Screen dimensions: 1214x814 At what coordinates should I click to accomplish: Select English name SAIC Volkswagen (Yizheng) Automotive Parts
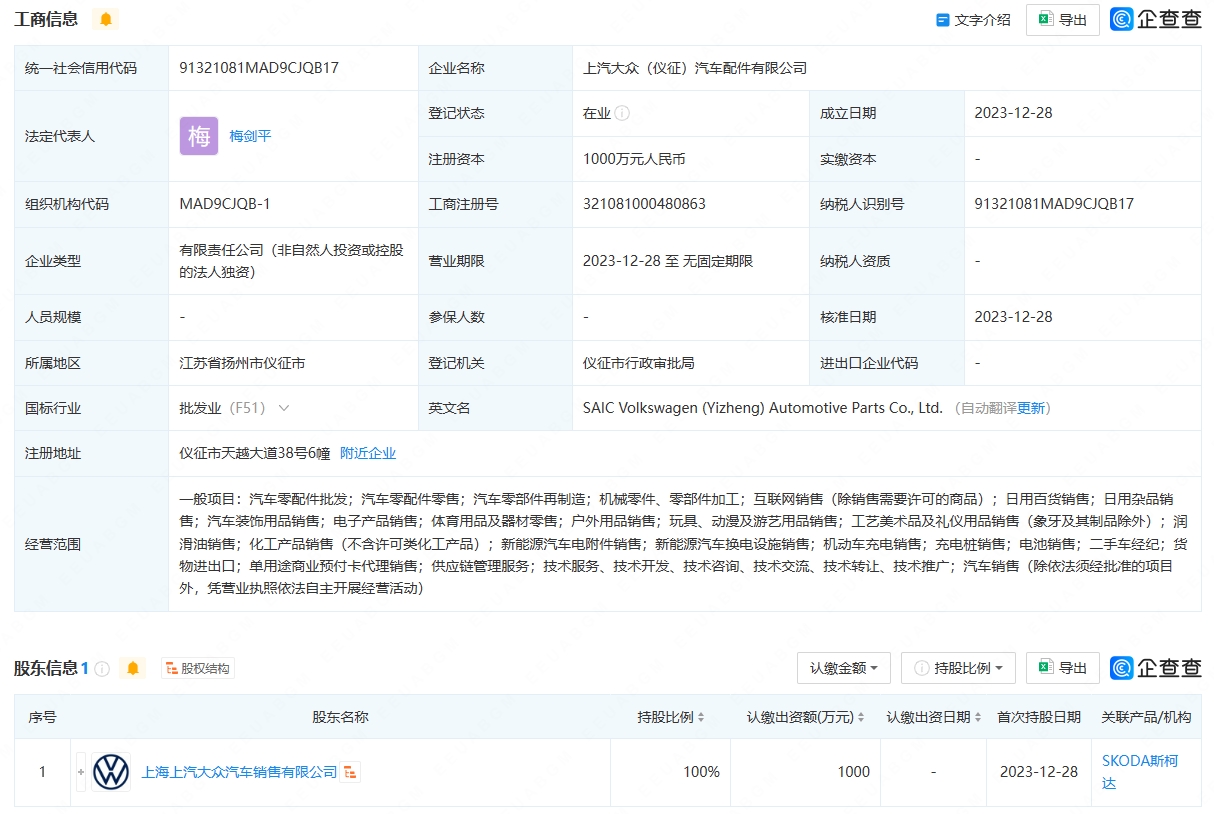coord(763,408)
